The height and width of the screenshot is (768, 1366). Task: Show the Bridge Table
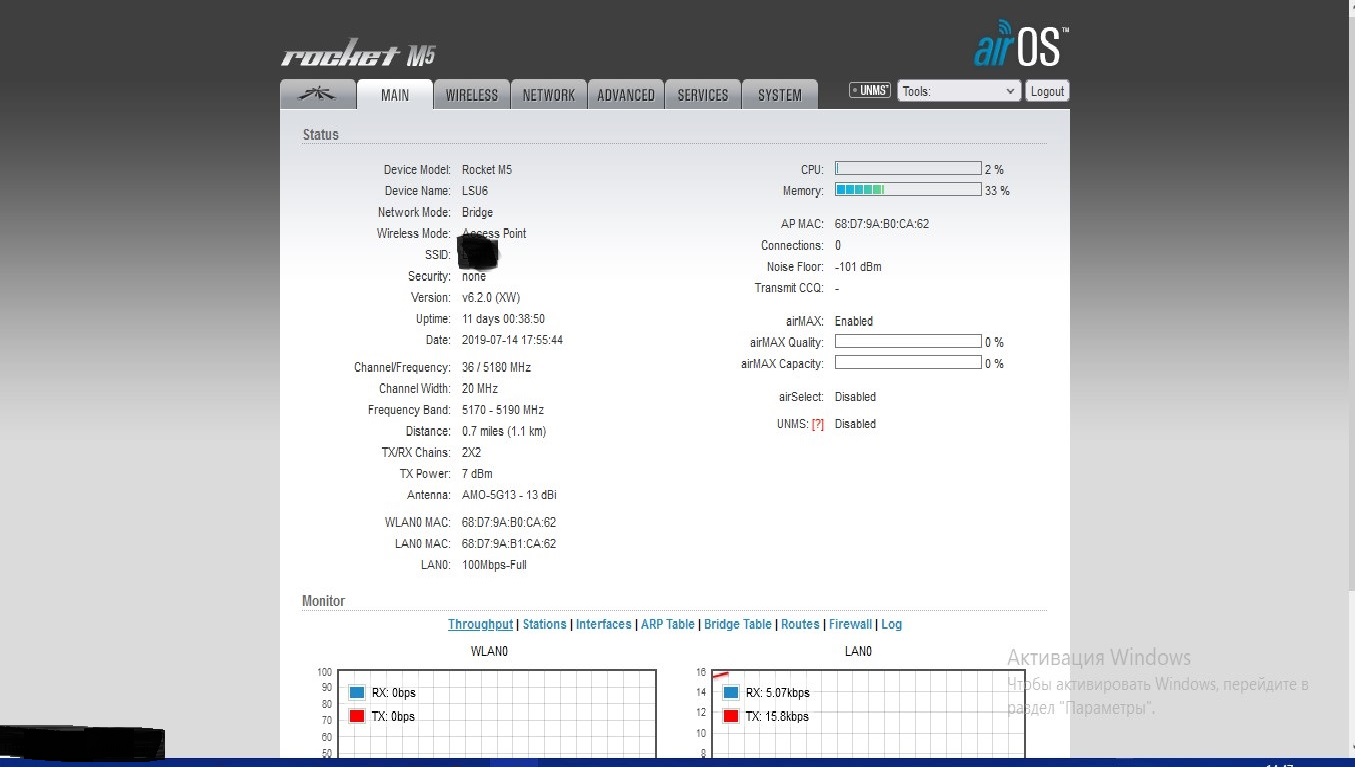point(738,624)
